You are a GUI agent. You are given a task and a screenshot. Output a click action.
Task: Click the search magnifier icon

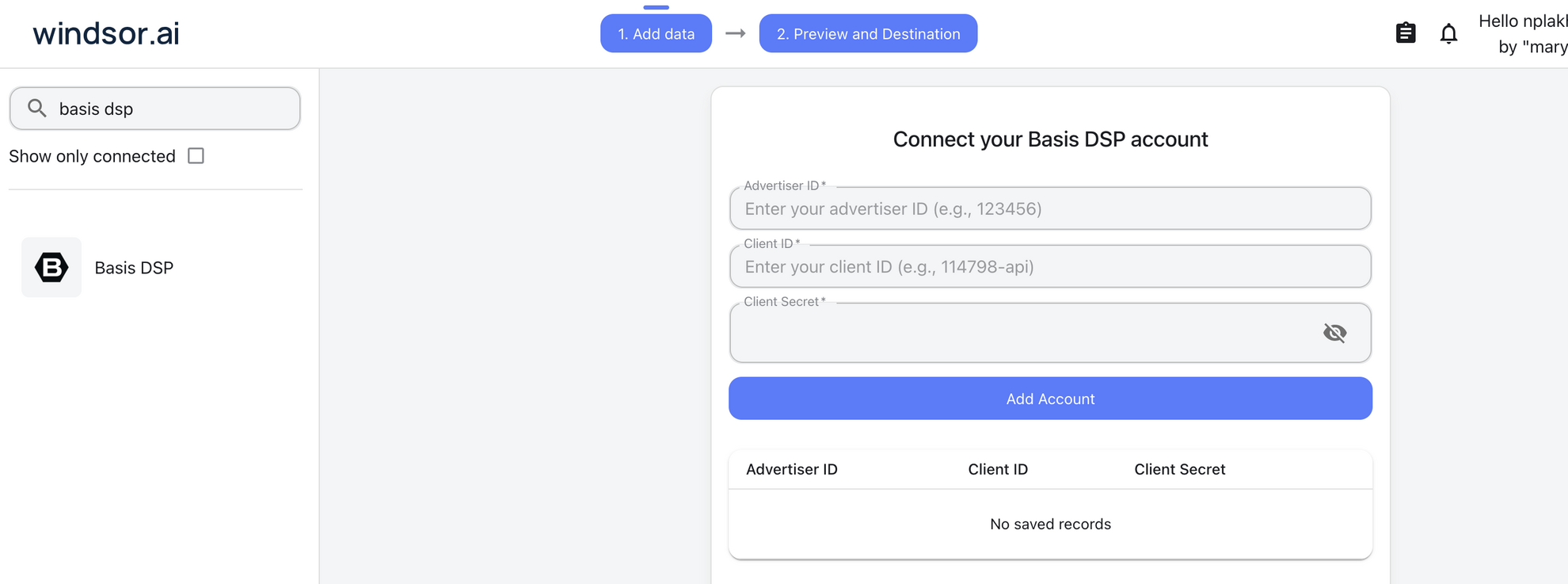pos(37,108)
